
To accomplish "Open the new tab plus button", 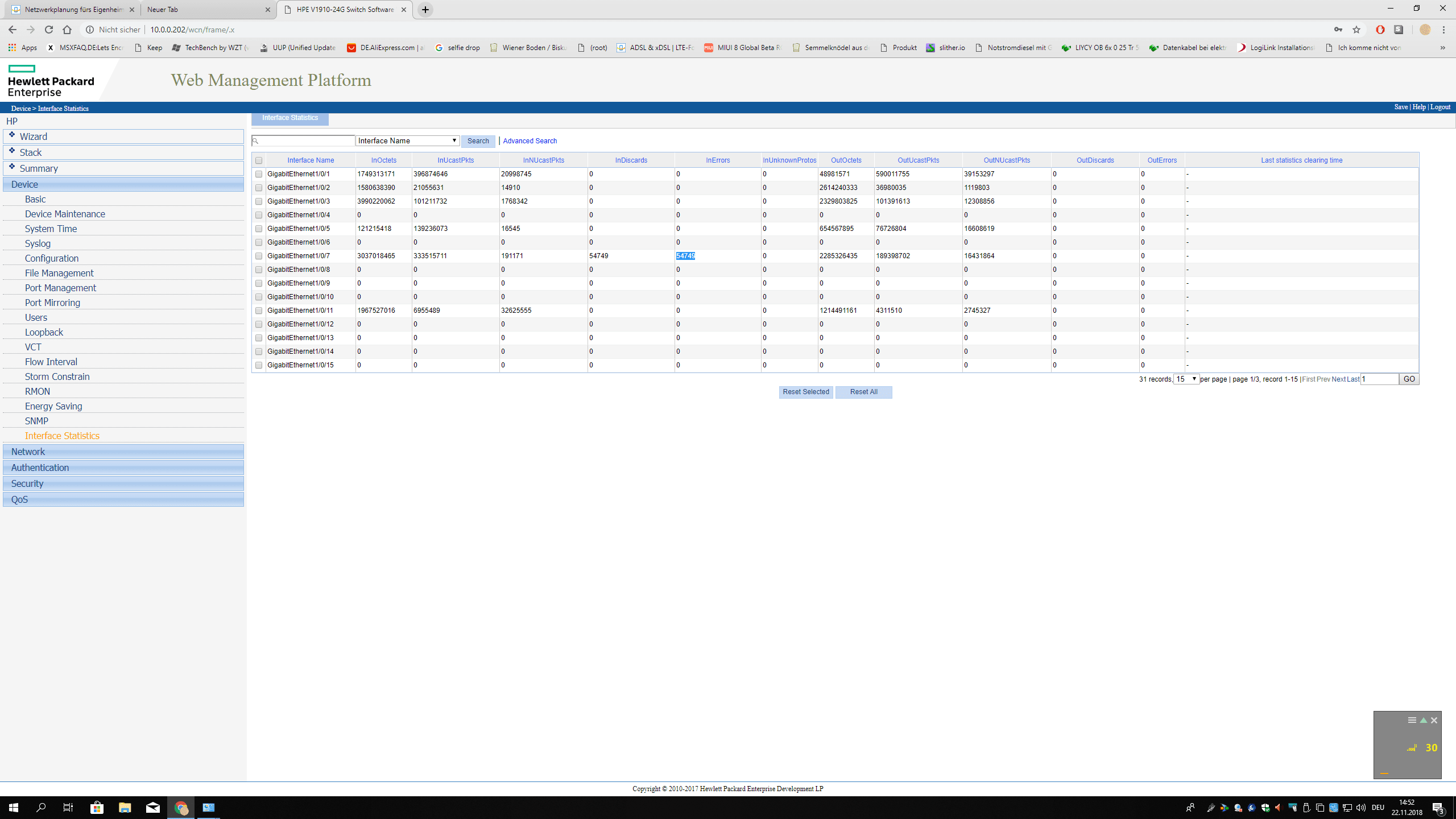I will tap(425, 10).
